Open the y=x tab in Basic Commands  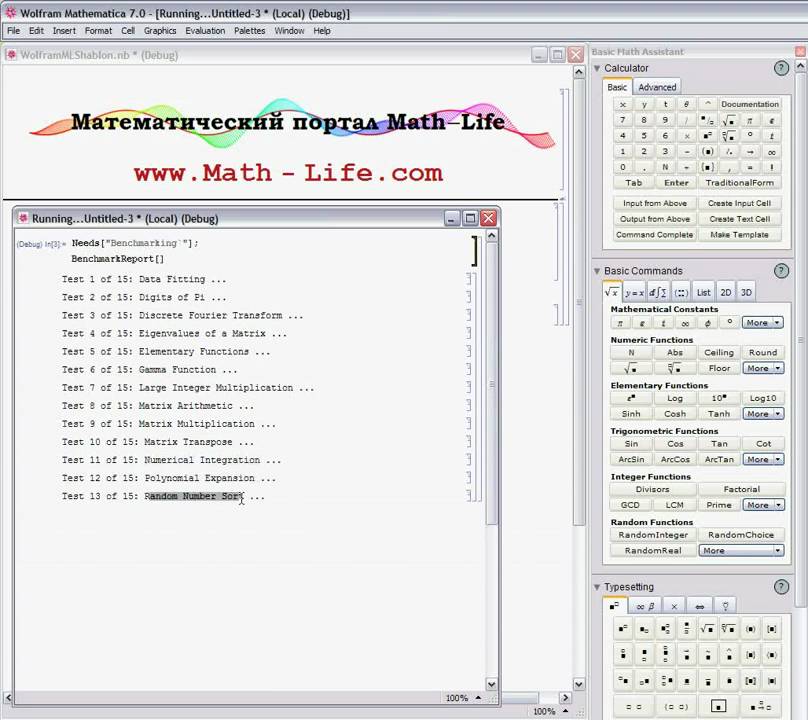[634, 293]
